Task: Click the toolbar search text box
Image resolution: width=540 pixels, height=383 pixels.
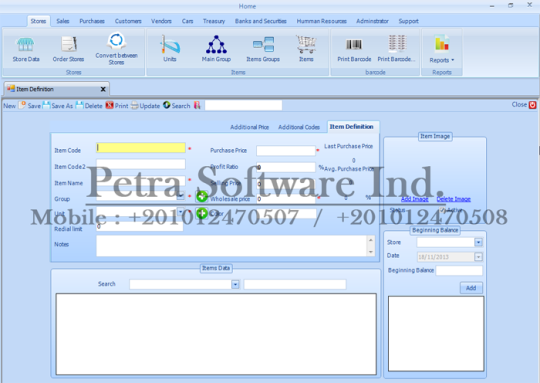Action: point(243,105)
